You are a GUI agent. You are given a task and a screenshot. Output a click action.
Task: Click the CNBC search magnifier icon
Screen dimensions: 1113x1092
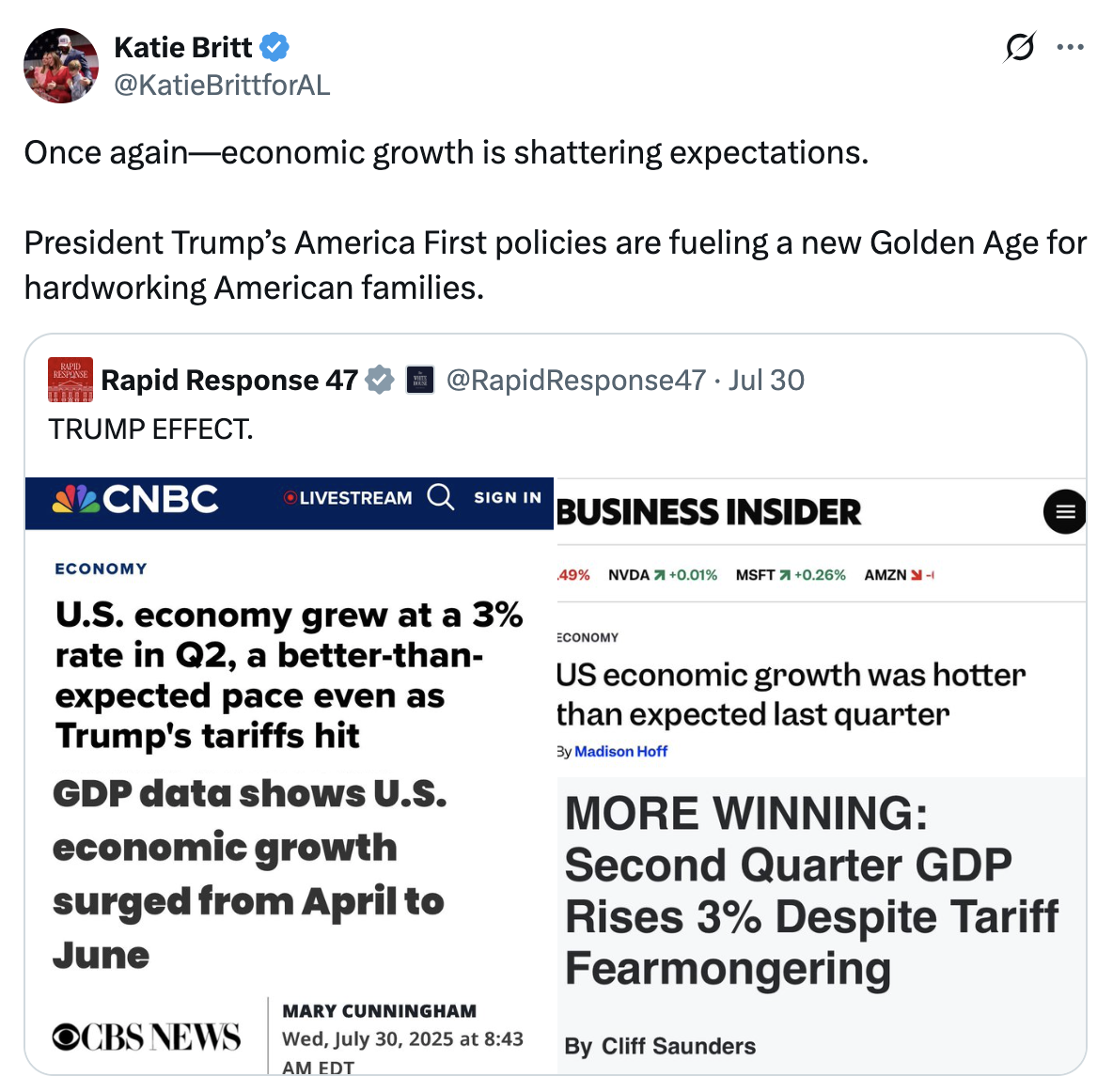[x=440, y=497]
